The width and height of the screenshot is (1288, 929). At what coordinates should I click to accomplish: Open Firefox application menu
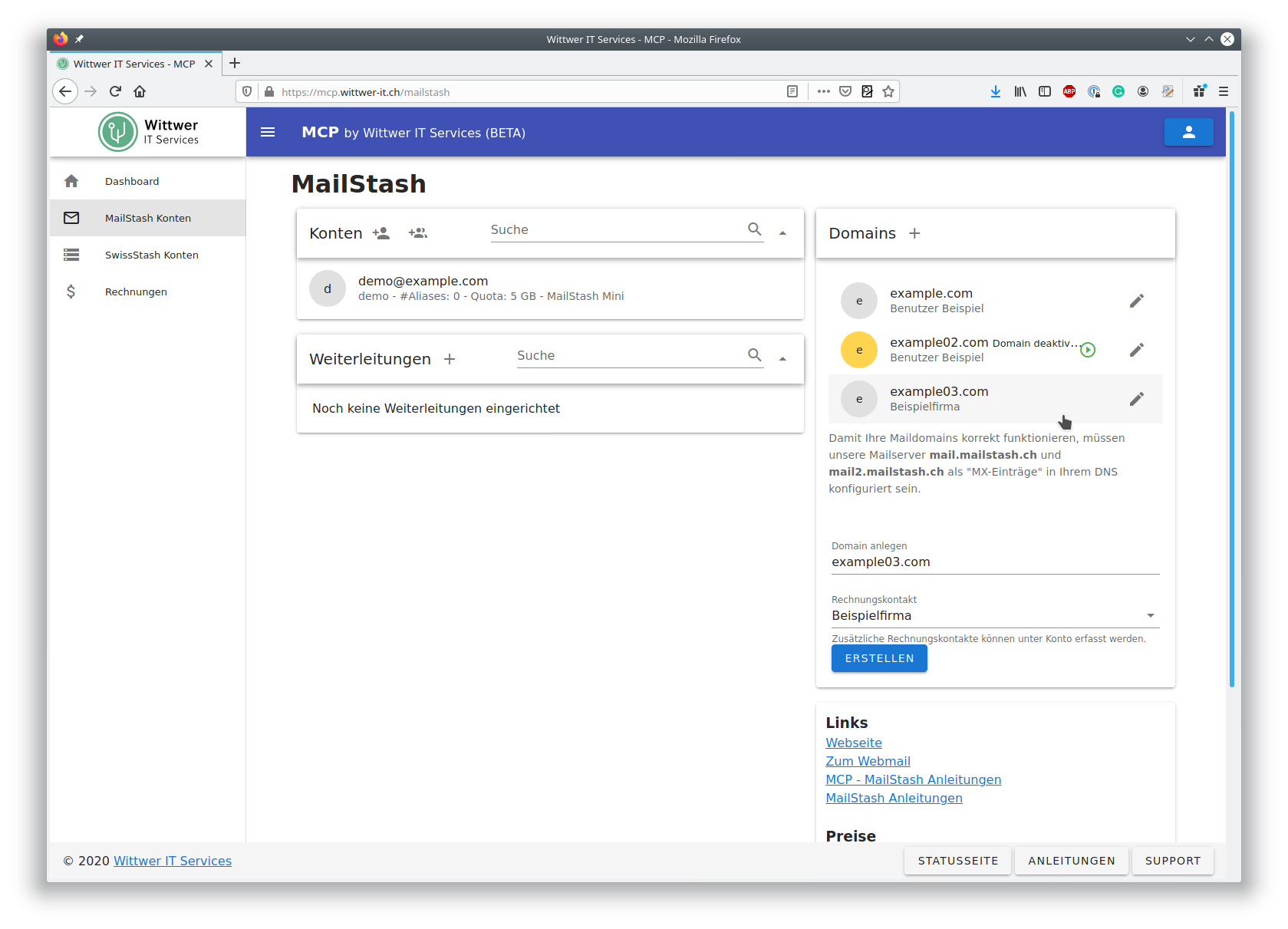click(1224, 91)
